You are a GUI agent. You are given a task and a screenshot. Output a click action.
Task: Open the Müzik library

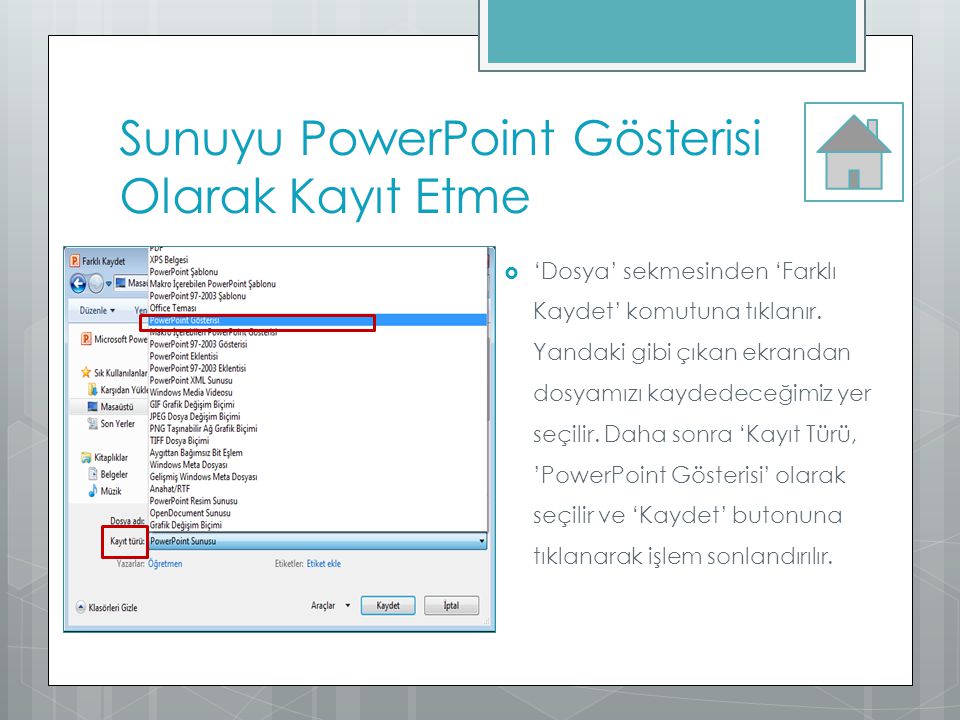pyautogui.click(x=105, y=490)
